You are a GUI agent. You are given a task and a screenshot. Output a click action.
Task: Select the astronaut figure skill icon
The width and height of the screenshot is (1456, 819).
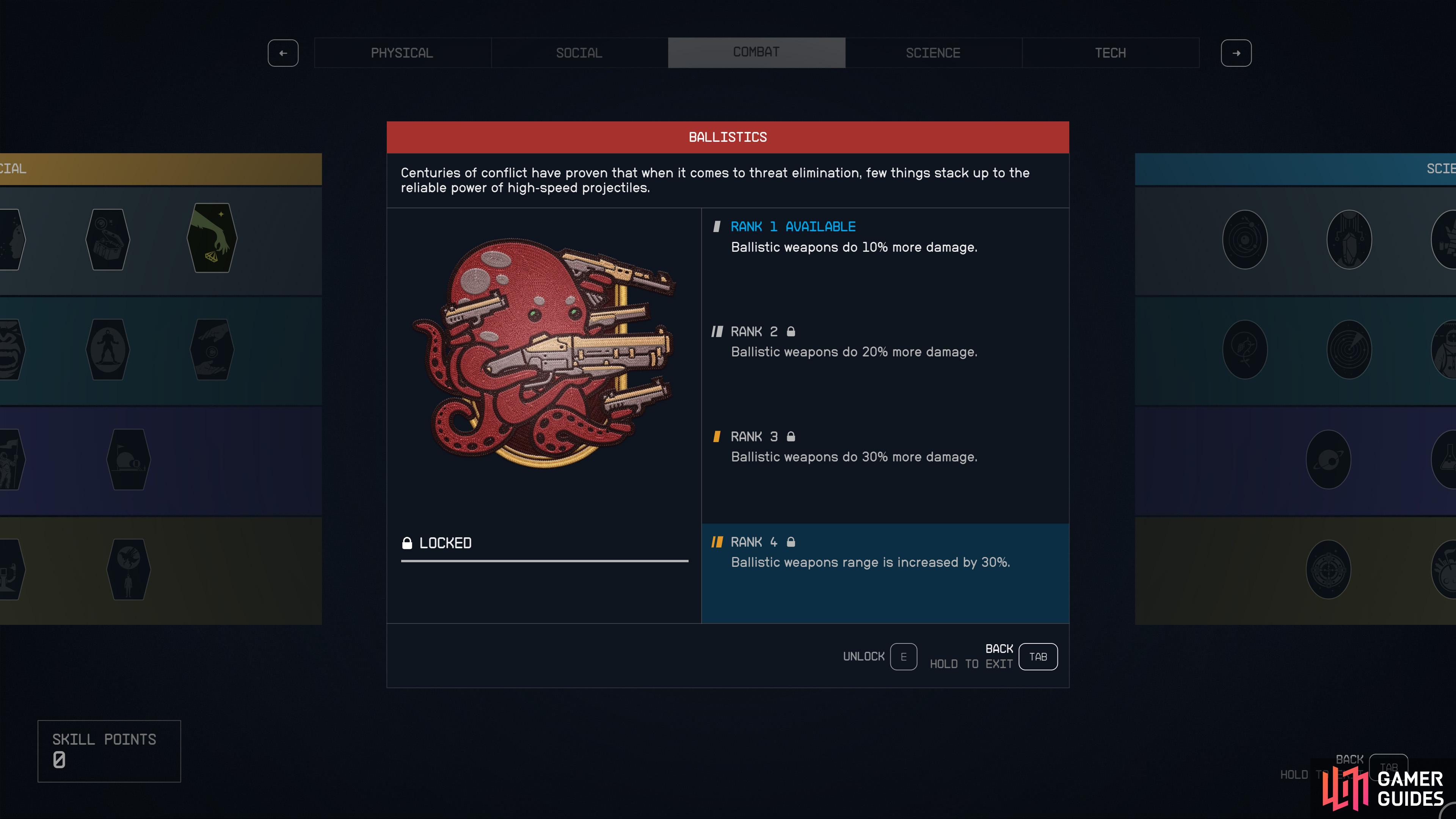coord(108,349)
